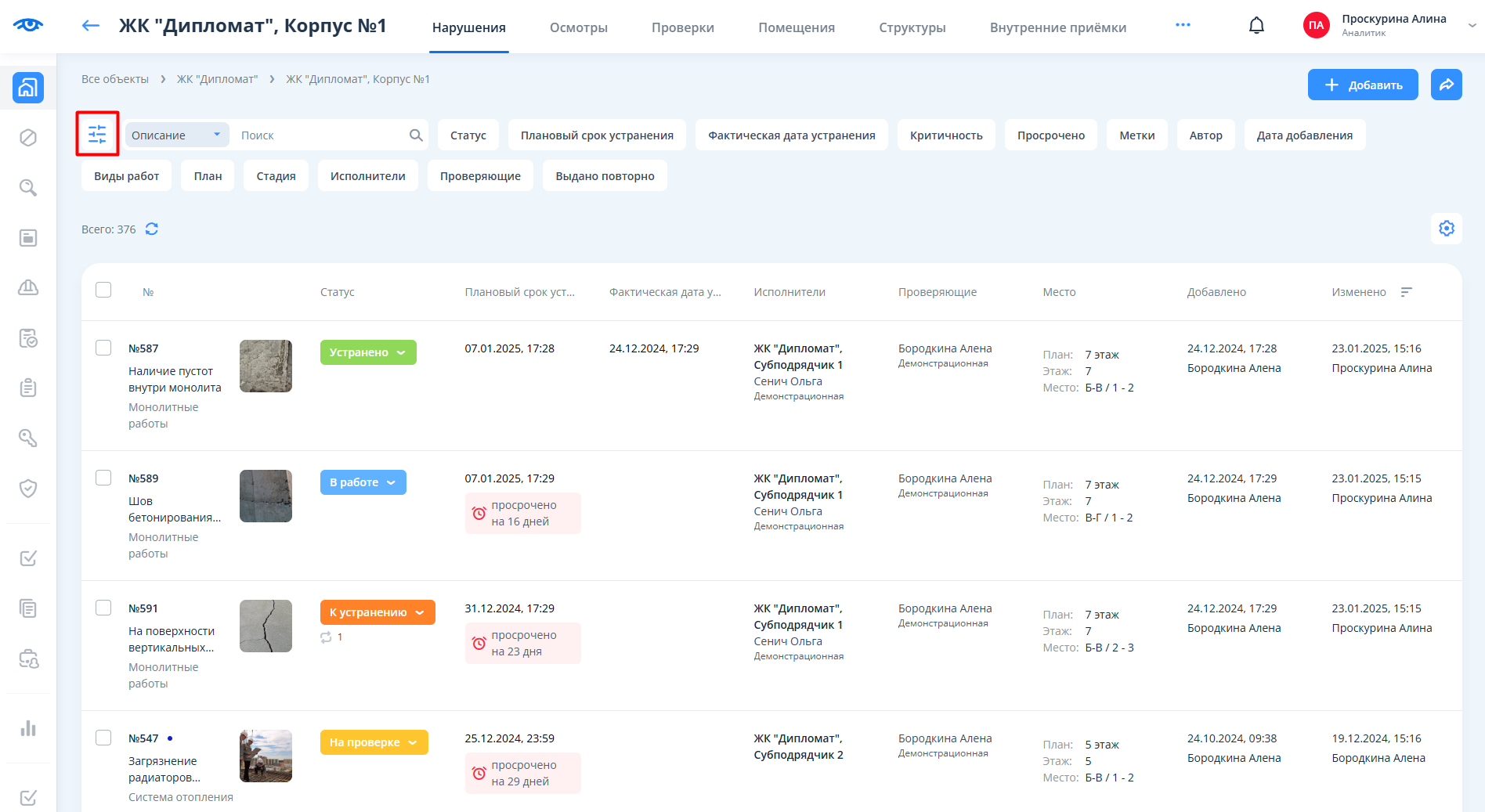1485x812 pixels.
Task: Switch to the Помещения tab
Action: 796,27
